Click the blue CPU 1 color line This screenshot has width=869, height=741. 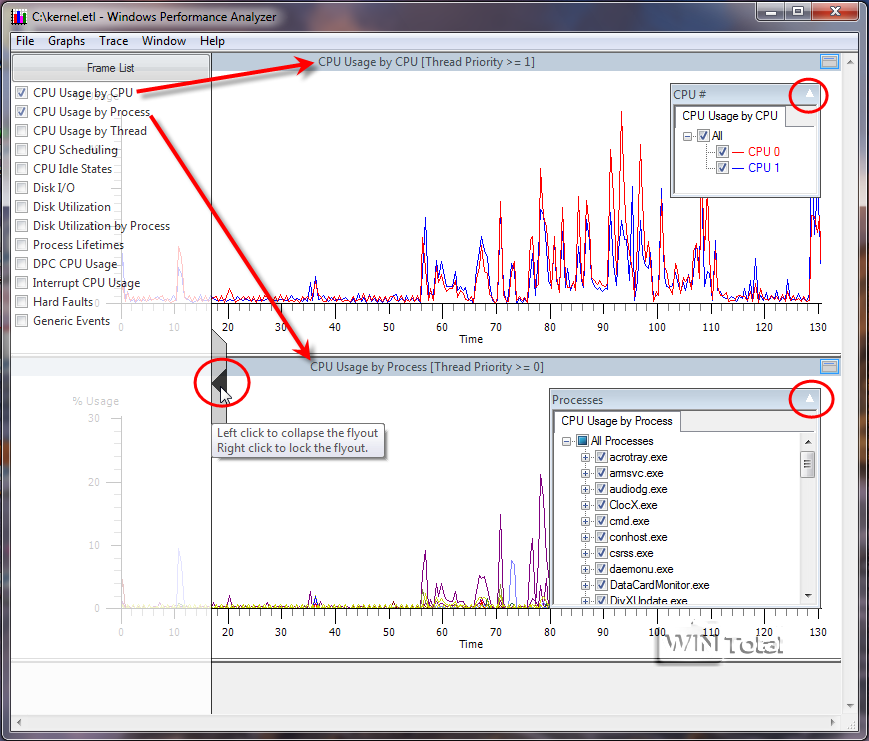coord(738,168)
